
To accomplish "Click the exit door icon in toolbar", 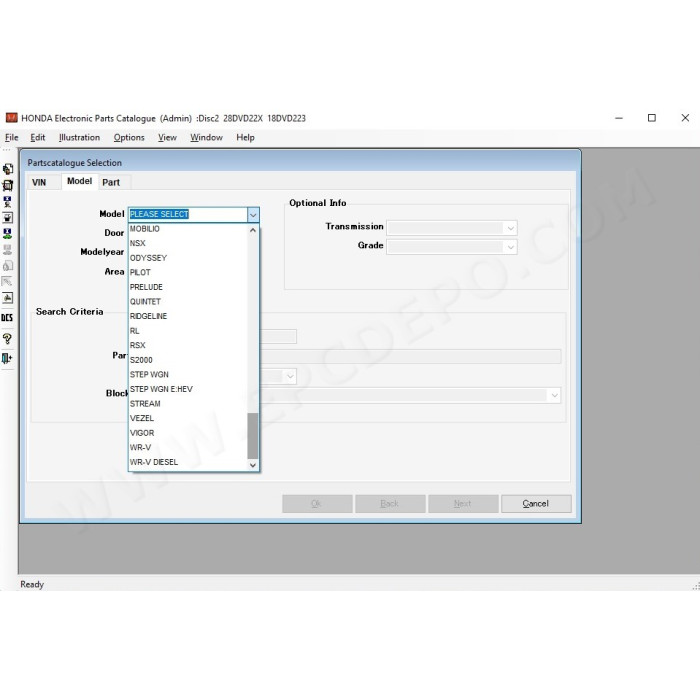I will pyautogui.click(x=7, y=358).
